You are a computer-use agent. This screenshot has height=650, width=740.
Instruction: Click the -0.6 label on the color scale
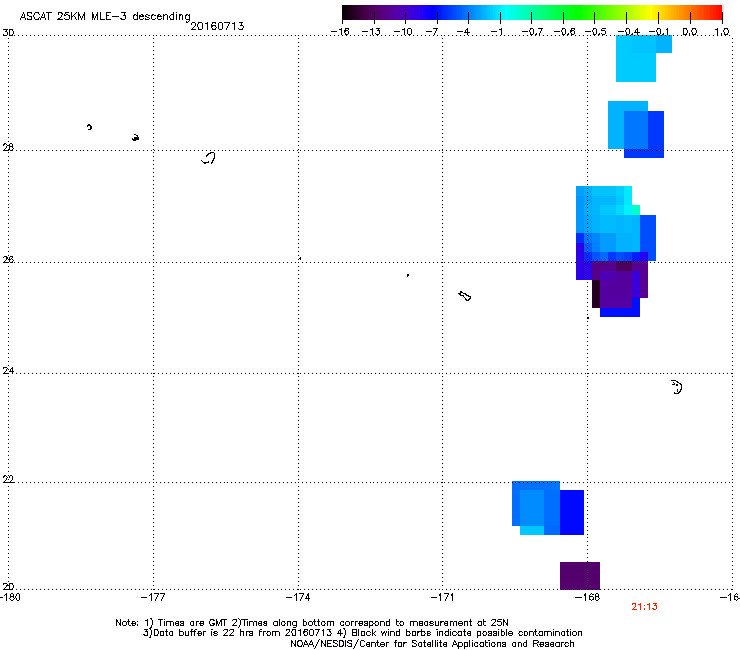[x=564, y=32]
